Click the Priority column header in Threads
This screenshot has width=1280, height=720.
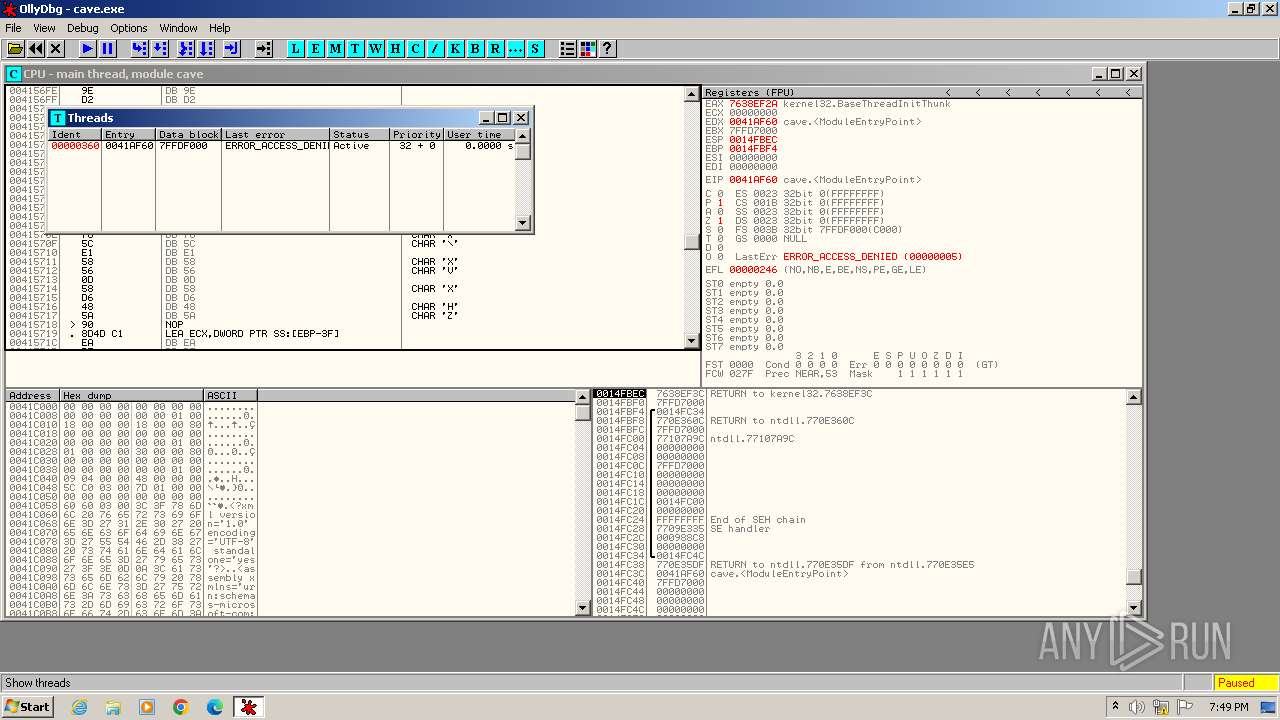[x=417, y=134]
